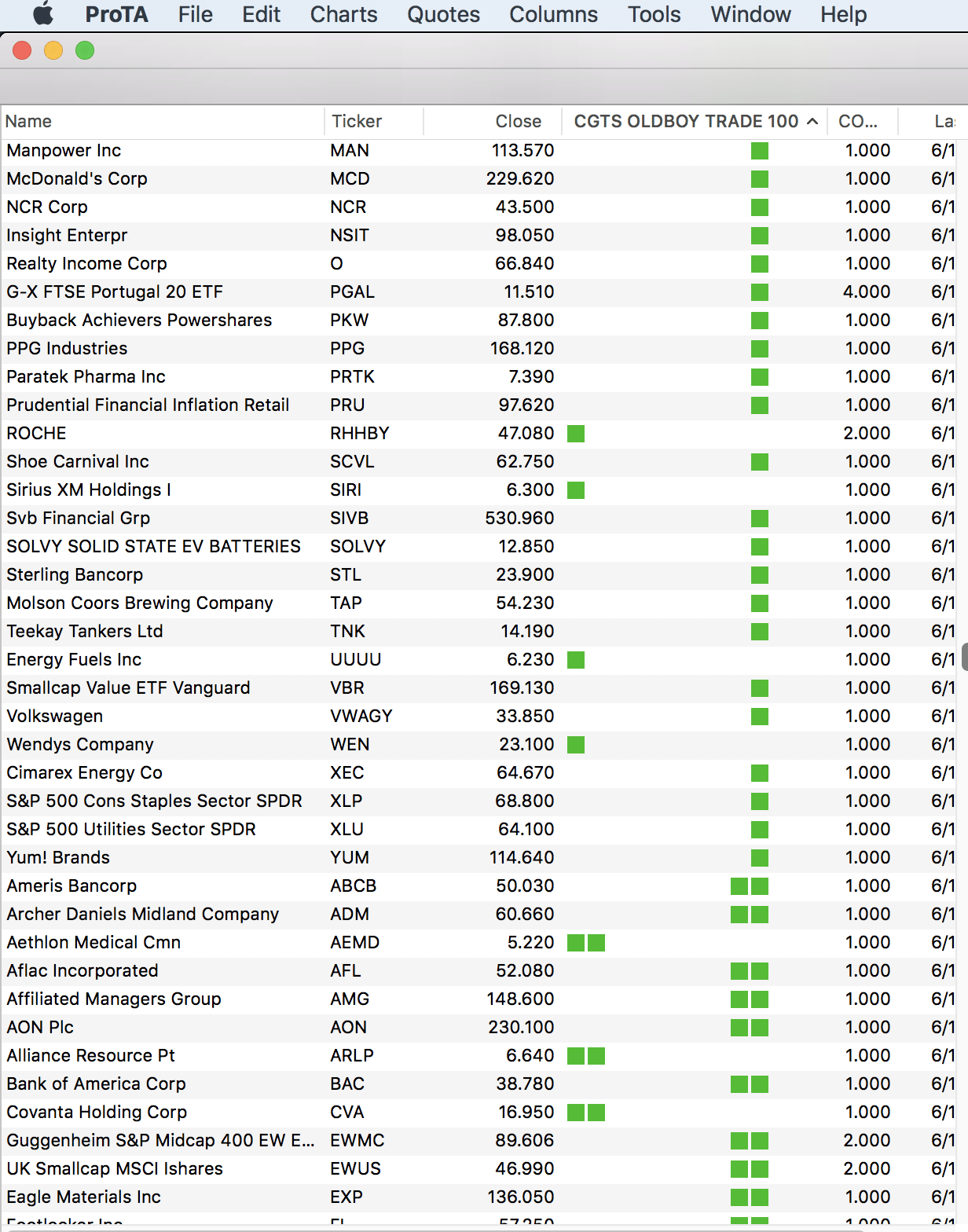Open the Window menu
Screen dimensions: 968x1232
750,14
